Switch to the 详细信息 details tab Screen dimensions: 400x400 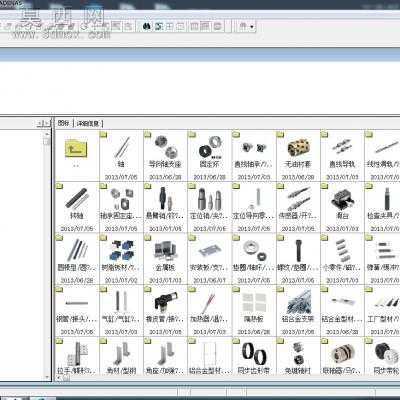coord(88,124)
